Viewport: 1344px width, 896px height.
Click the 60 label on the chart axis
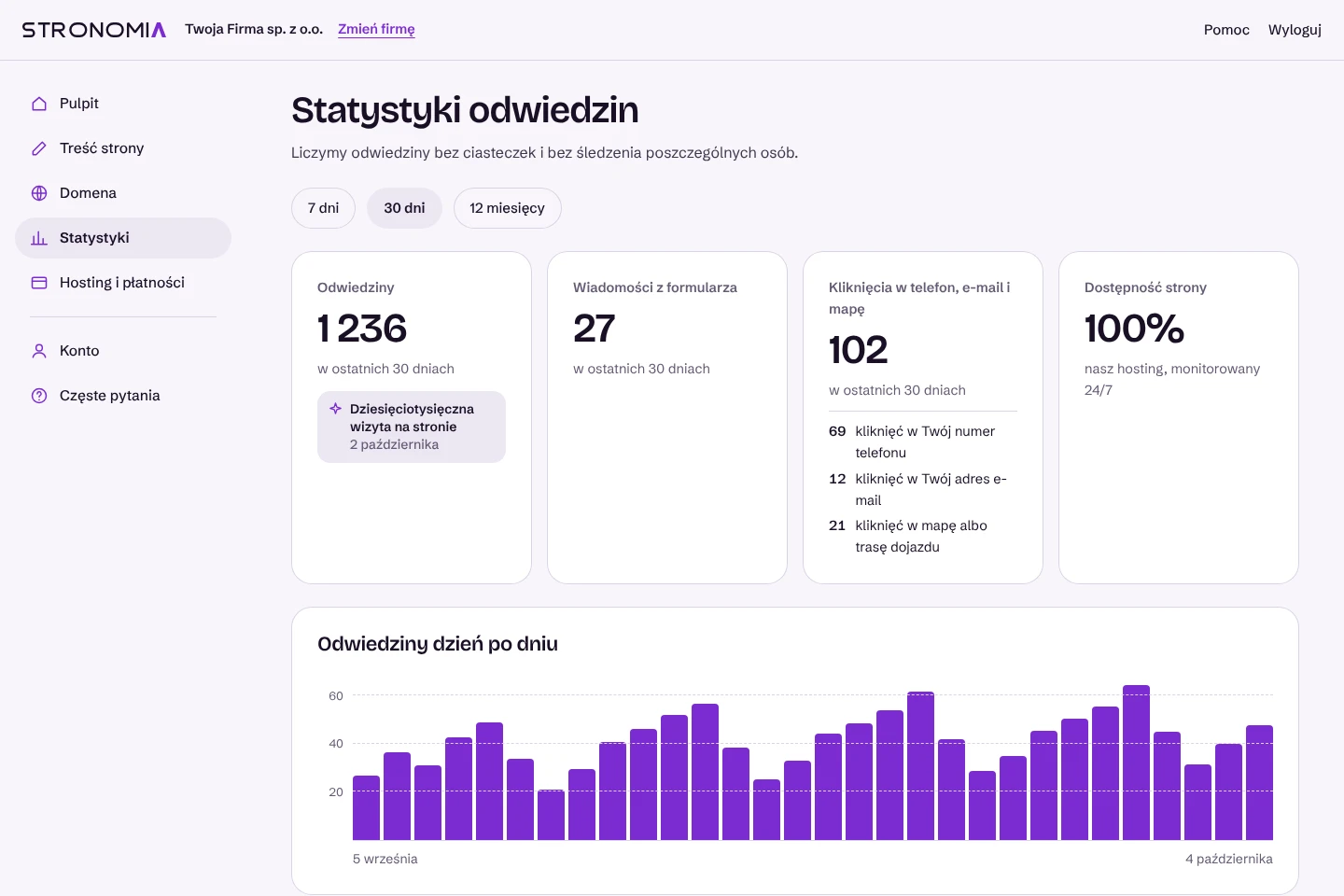(336, 695)
